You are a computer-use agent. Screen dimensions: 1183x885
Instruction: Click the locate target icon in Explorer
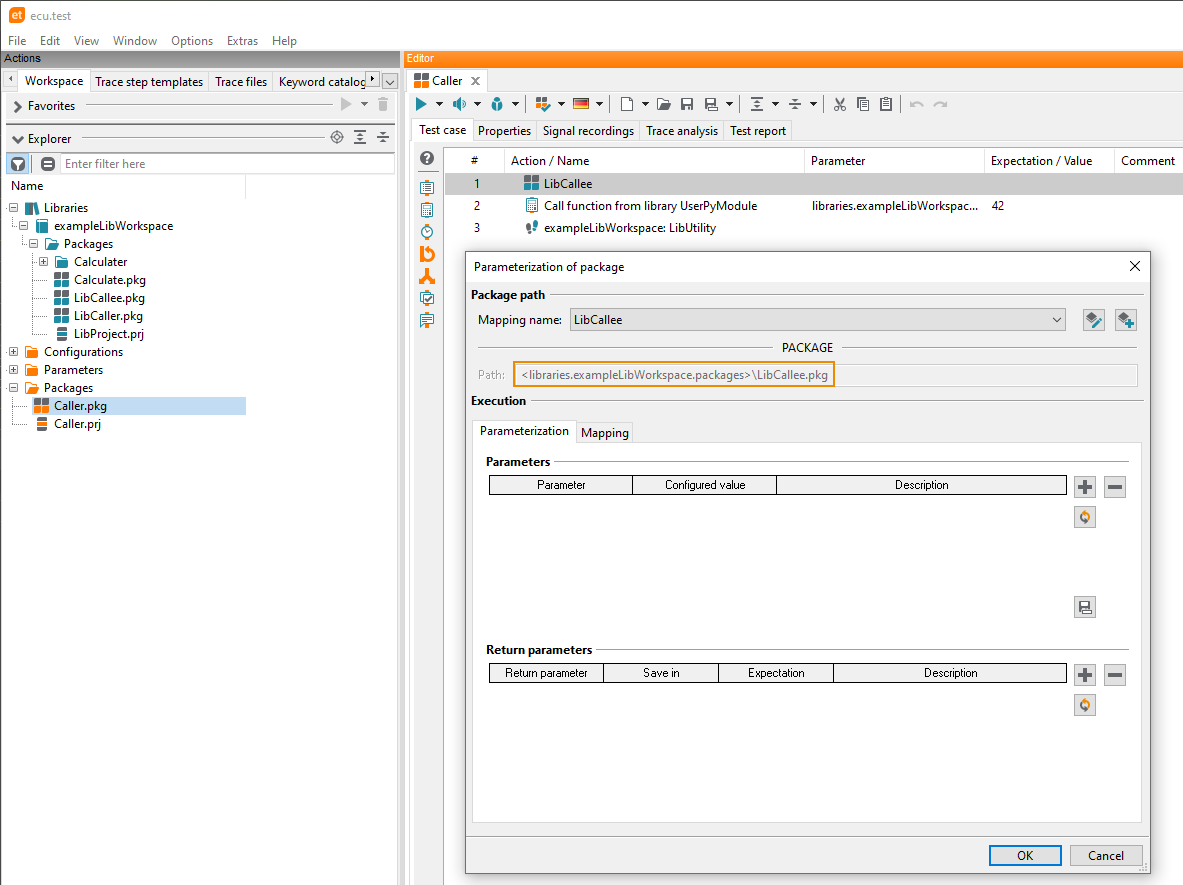(337, 137)
